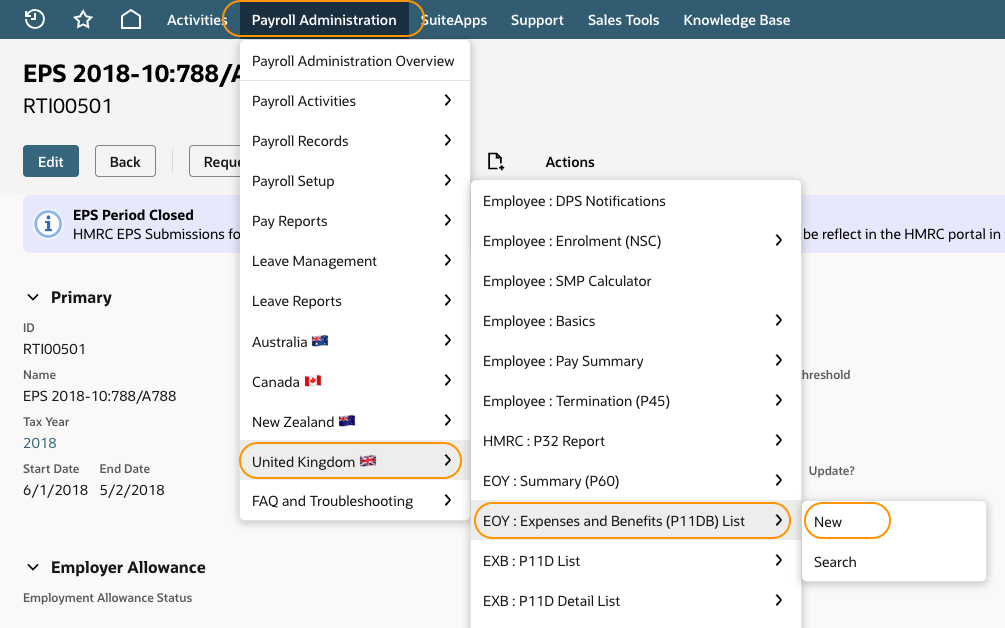Go to the Home house icon
Screen dimensions: 1005x628
pos(131,19)
